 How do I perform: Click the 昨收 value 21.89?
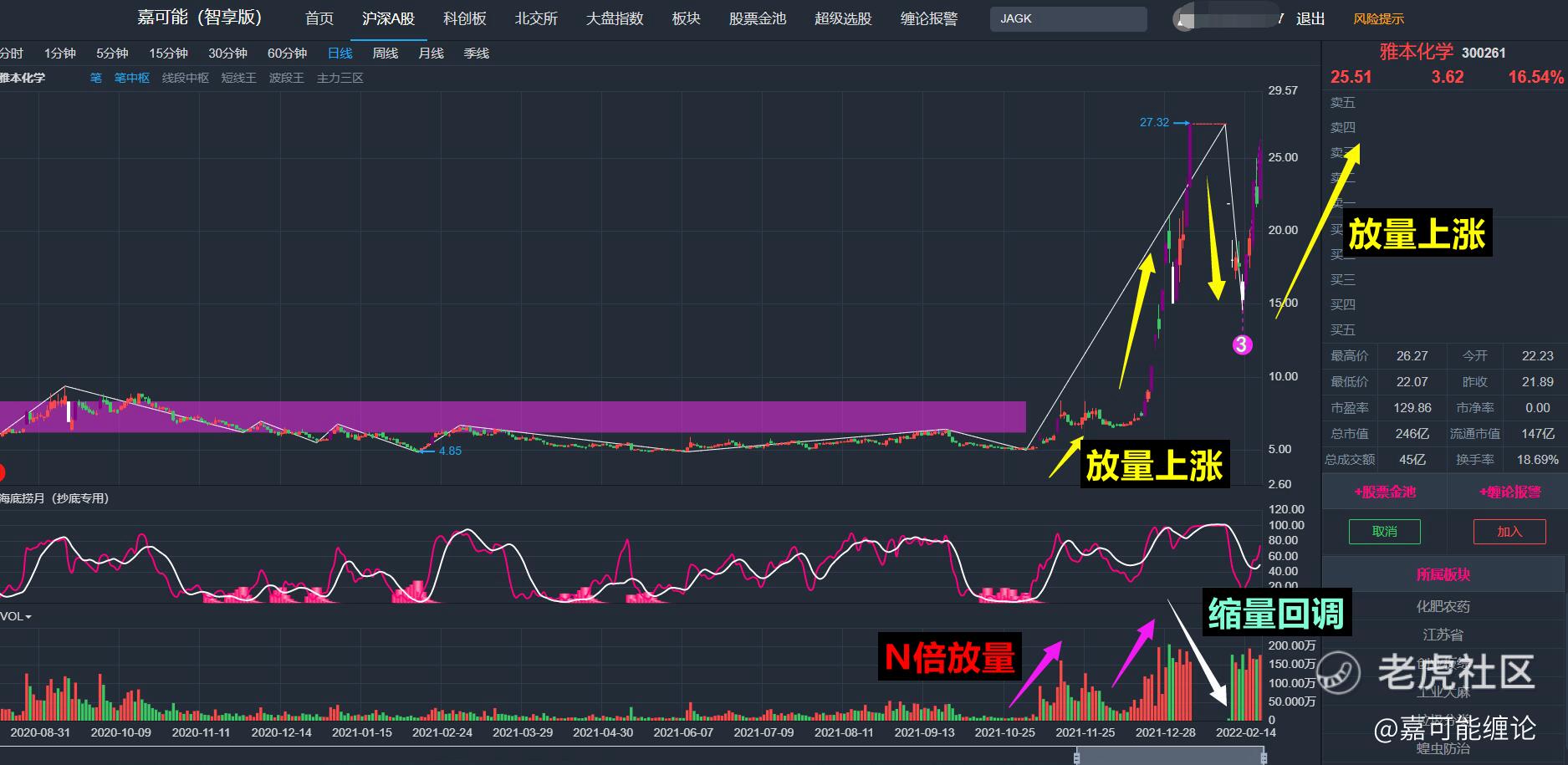pyautogui.click(x=1537, y=382)
